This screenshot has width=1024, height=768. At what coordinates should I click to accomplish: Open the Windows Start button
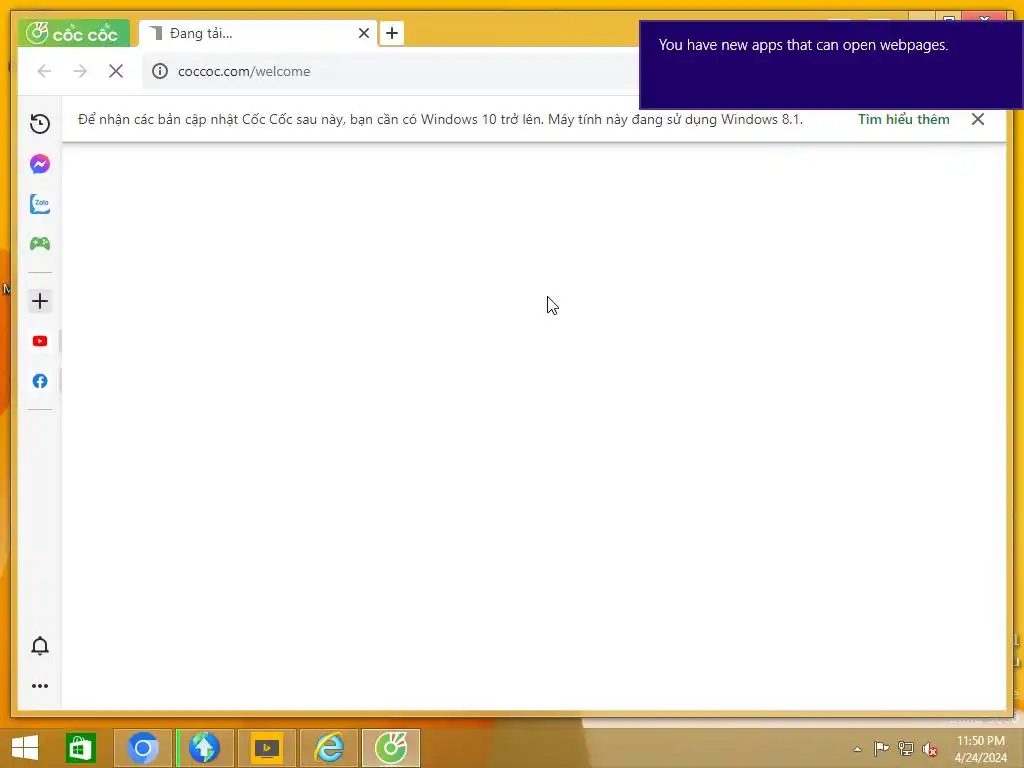point(25,748)
